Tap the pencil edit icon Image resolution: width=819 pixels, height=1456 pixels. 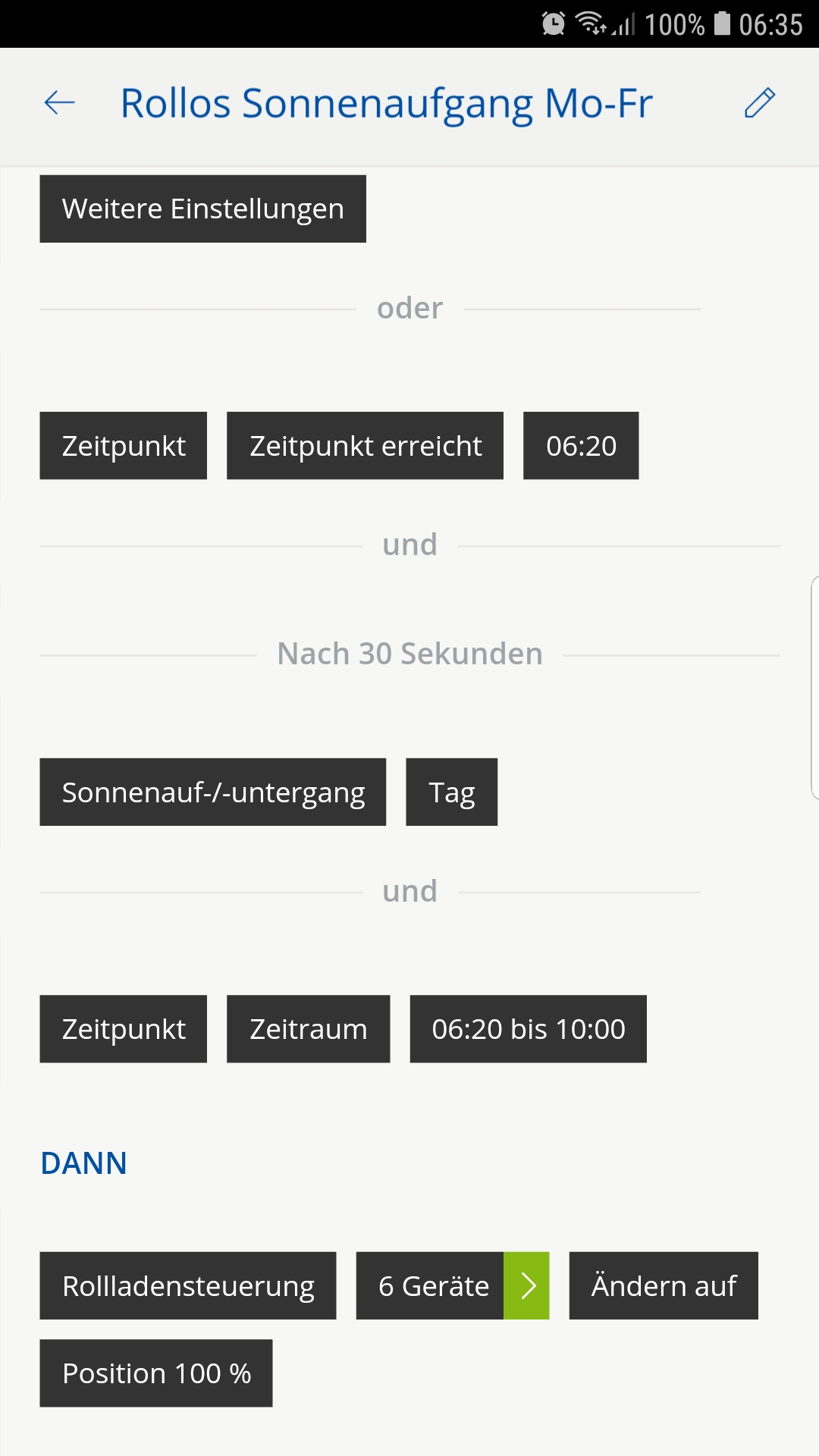(x=759, y=103)
